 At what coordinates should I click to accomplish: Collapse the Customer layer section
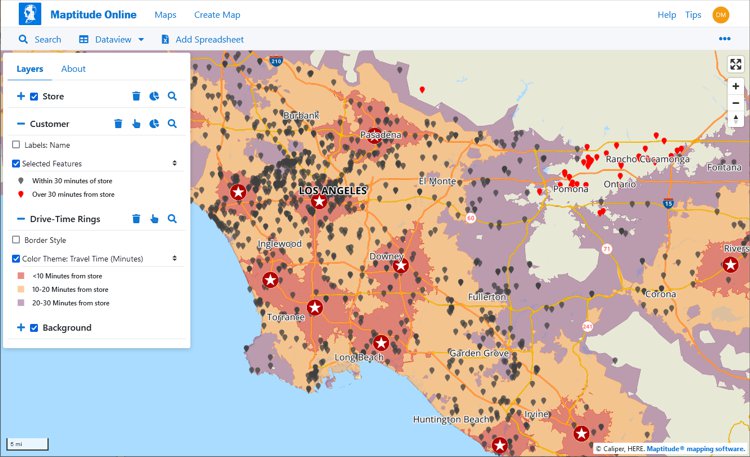point(21,124)
